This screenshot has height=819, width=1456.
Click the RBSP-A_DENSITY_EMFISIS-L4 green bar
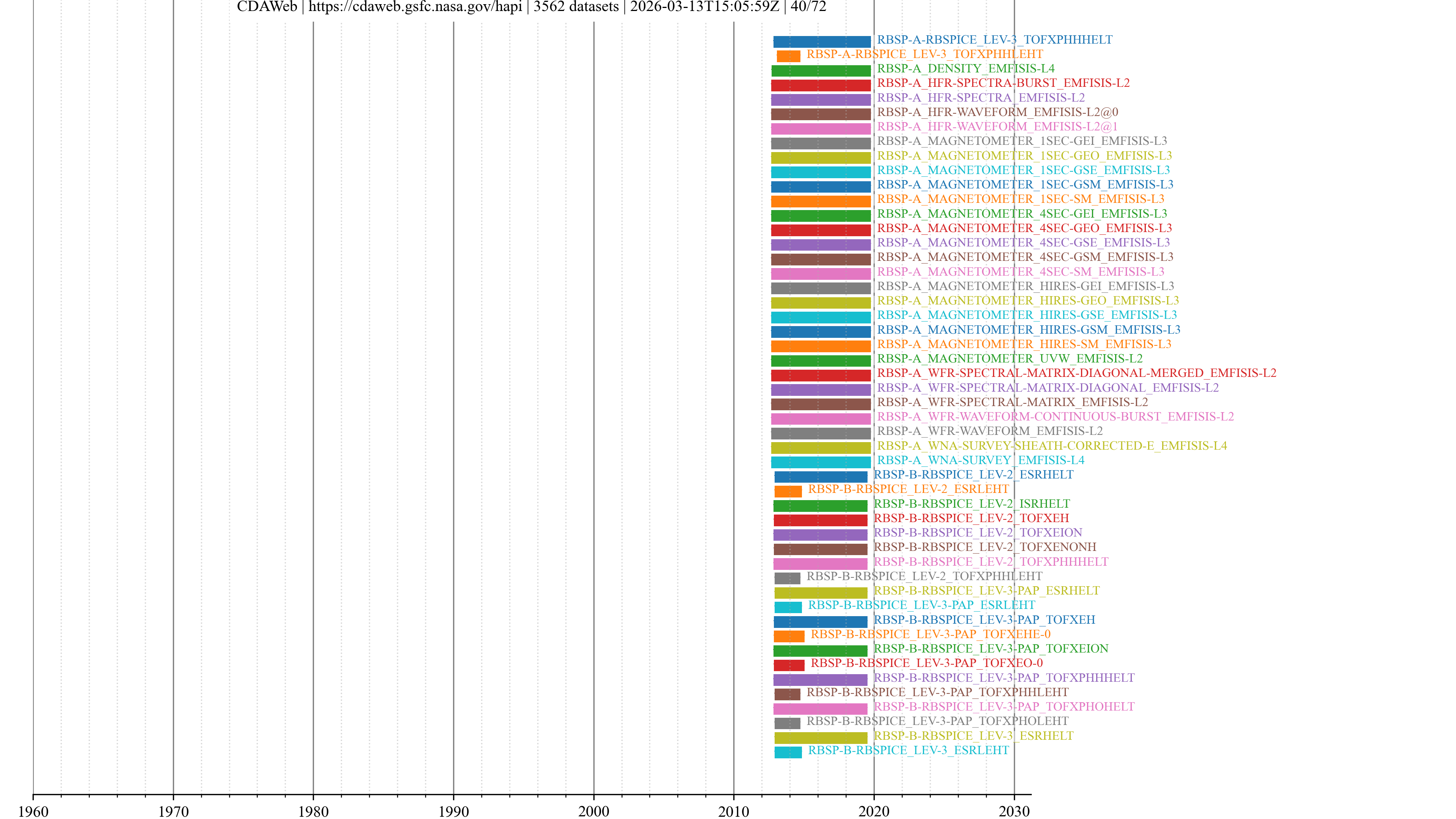[821, 71]
